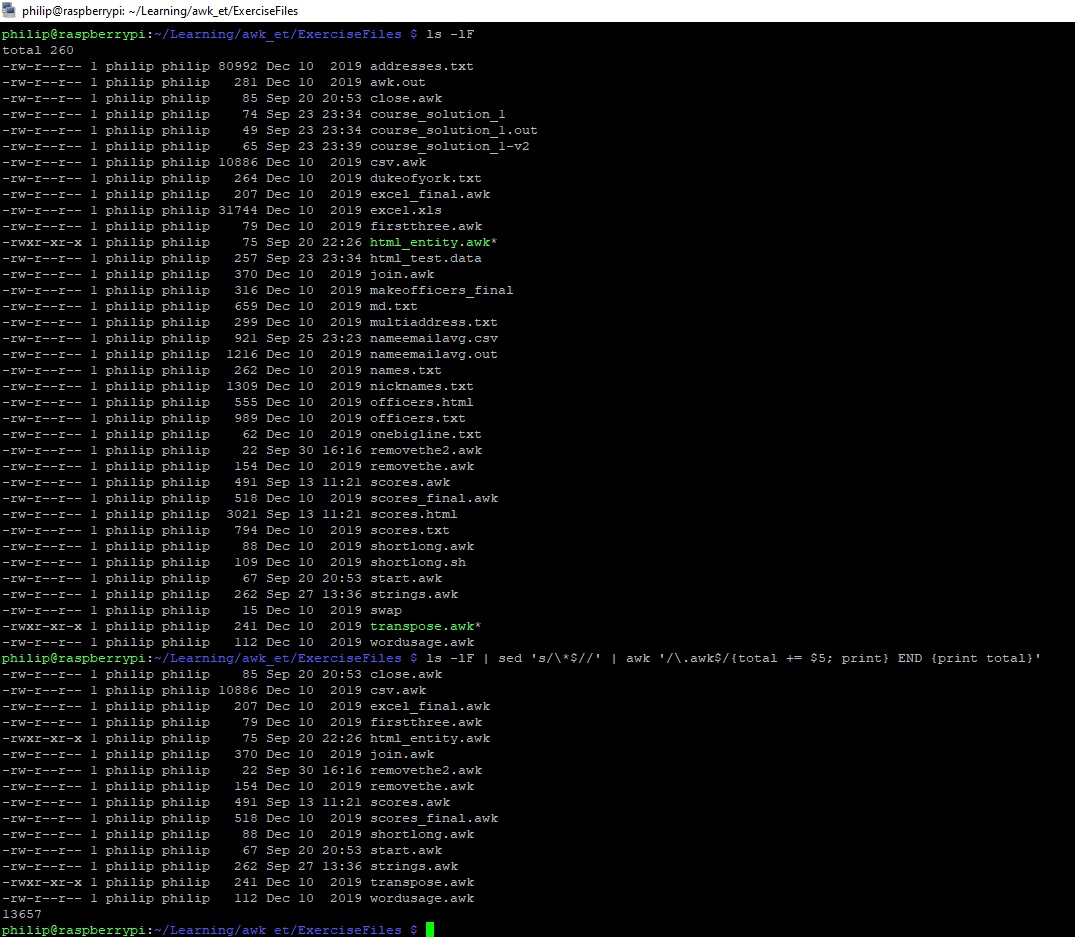Select the filename dukeofyork.txt
Viewport: 1075px width, 937px height.
426,178
